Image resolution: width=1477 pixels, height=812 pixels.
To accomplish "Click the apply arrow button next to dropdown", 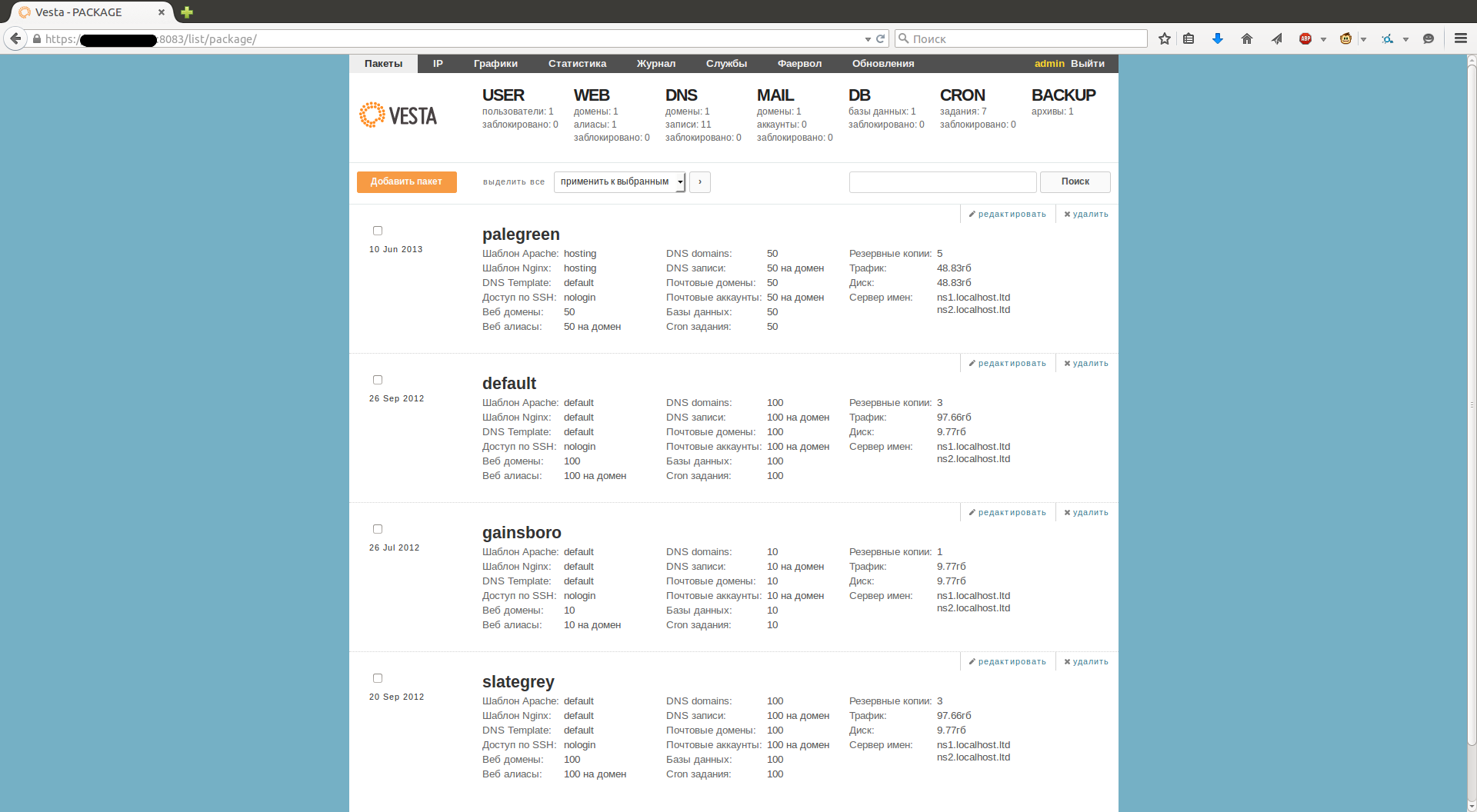I will 700,181.
